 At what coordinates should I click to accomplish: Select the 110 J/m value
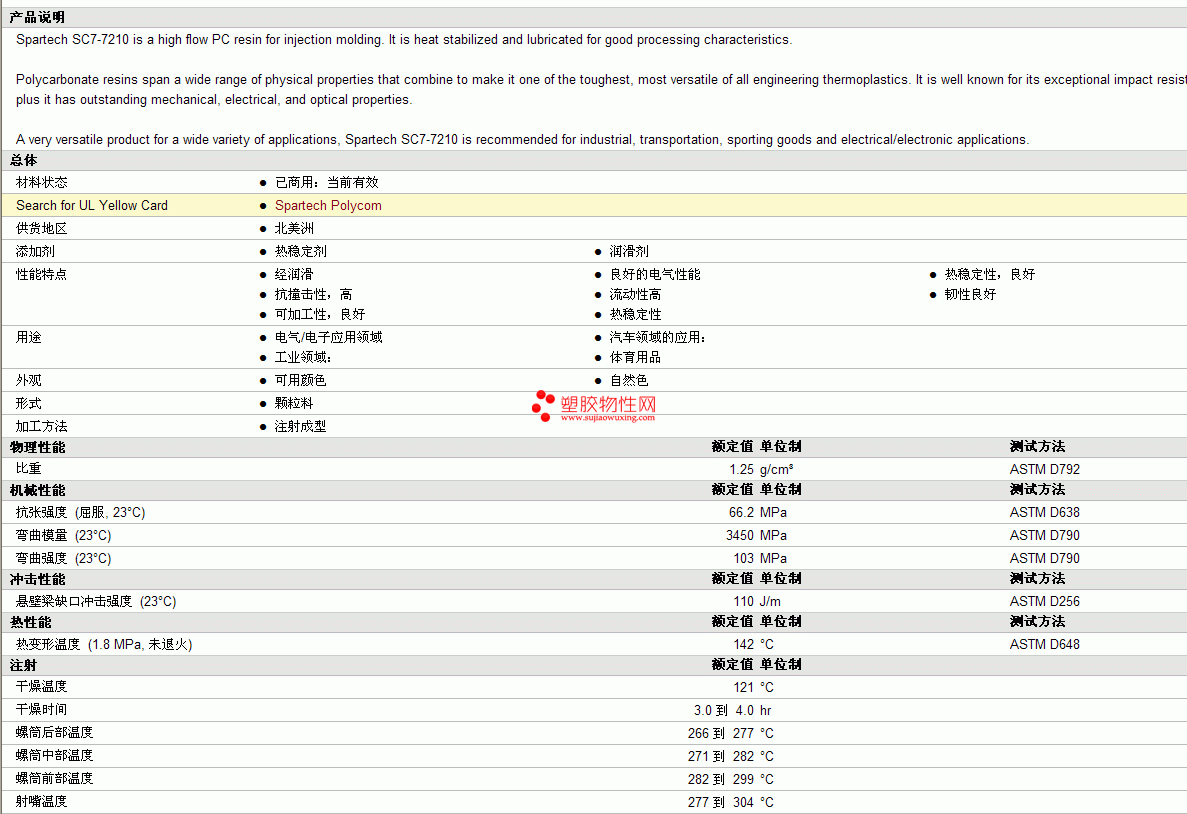click(757, 601)
